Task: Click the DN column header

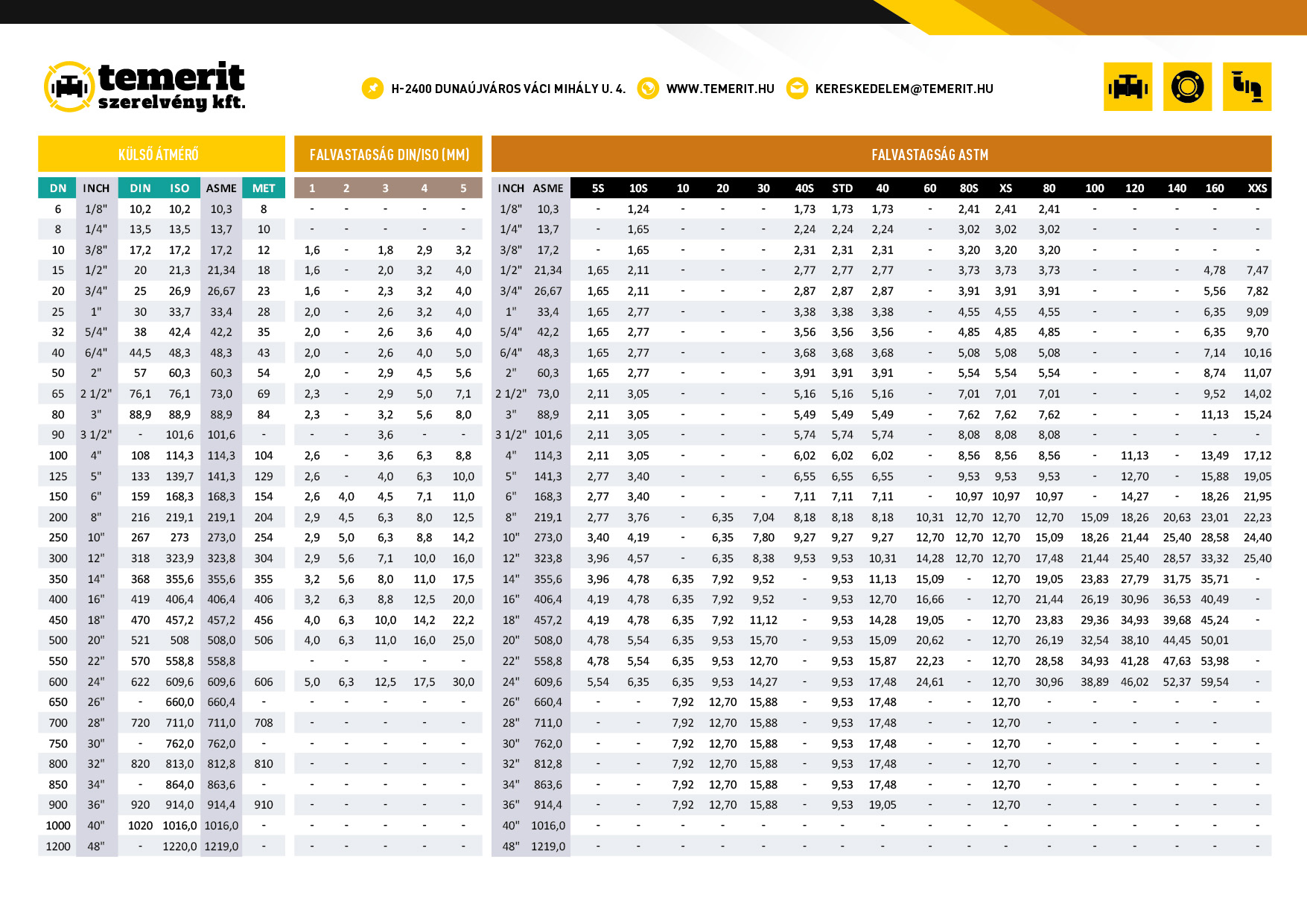Action: (58, 188)
